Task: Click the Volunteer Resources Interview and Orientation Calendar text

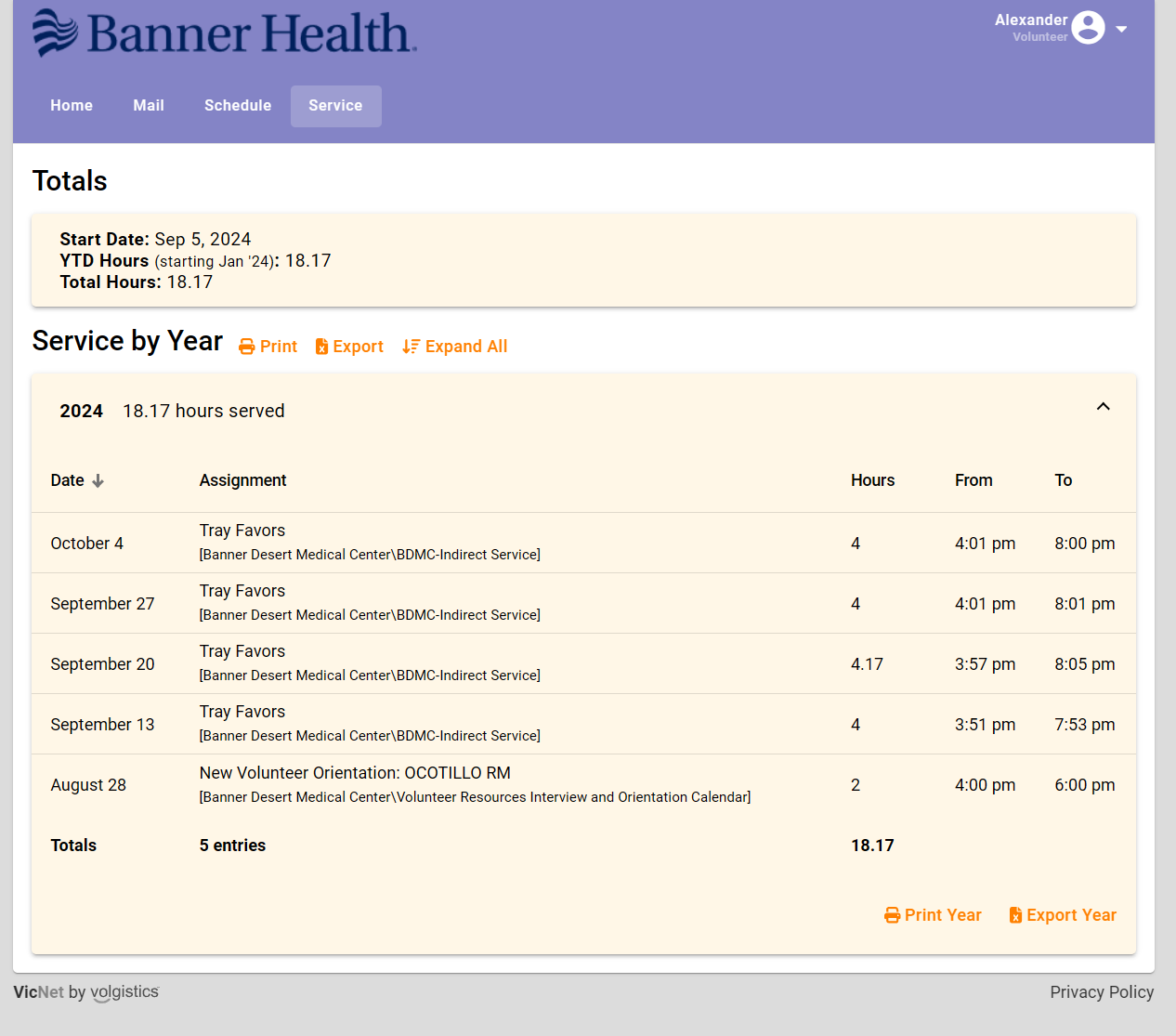Action: pyautogui.click(x=573, y=797)
